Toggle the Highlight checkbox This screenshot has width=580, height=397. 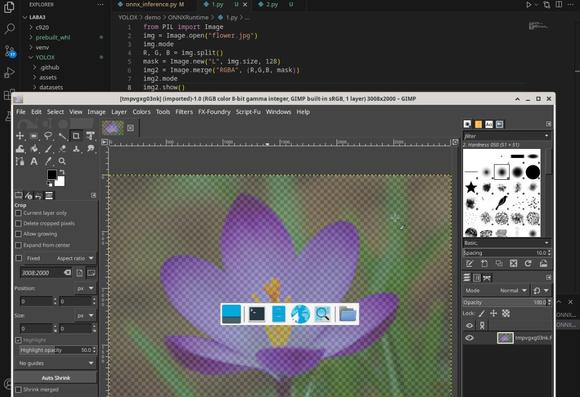tap(18, 340)
